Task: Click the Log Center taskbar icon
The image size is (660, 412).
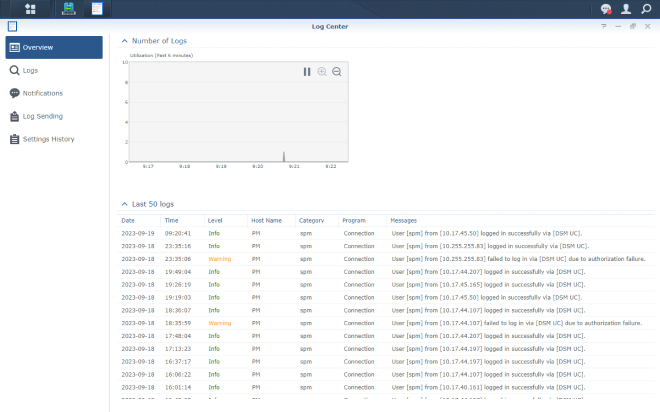Action: (x=97, y=9)
